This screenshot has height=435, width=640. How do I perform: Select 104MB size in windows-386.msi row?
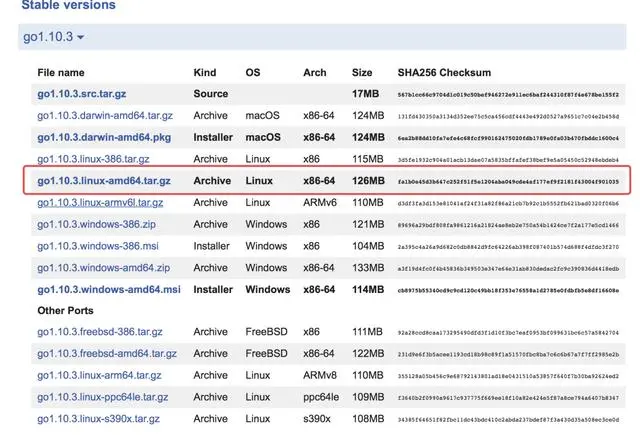click(x=368, y=246)
